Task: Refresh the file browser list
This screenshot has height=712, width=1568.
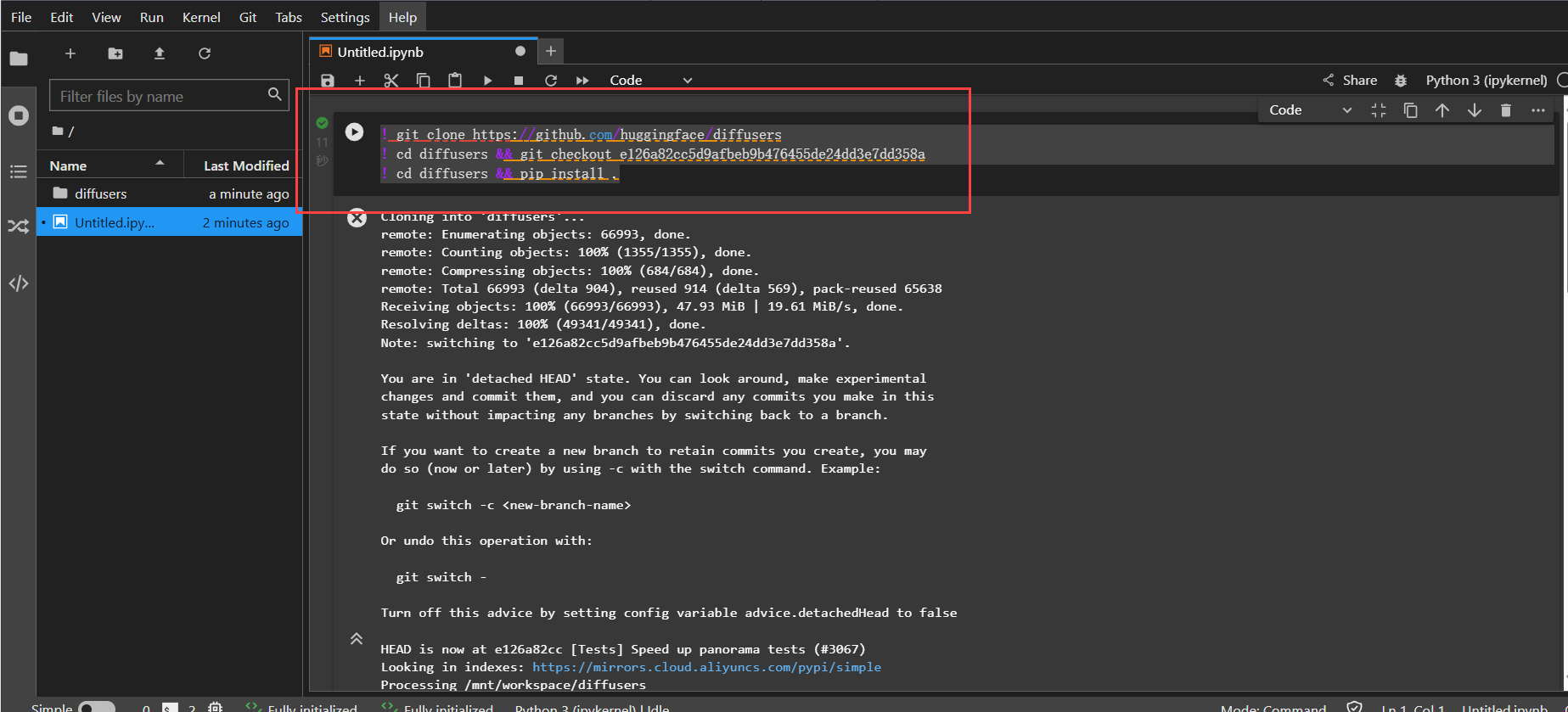Action: (205, 53)
